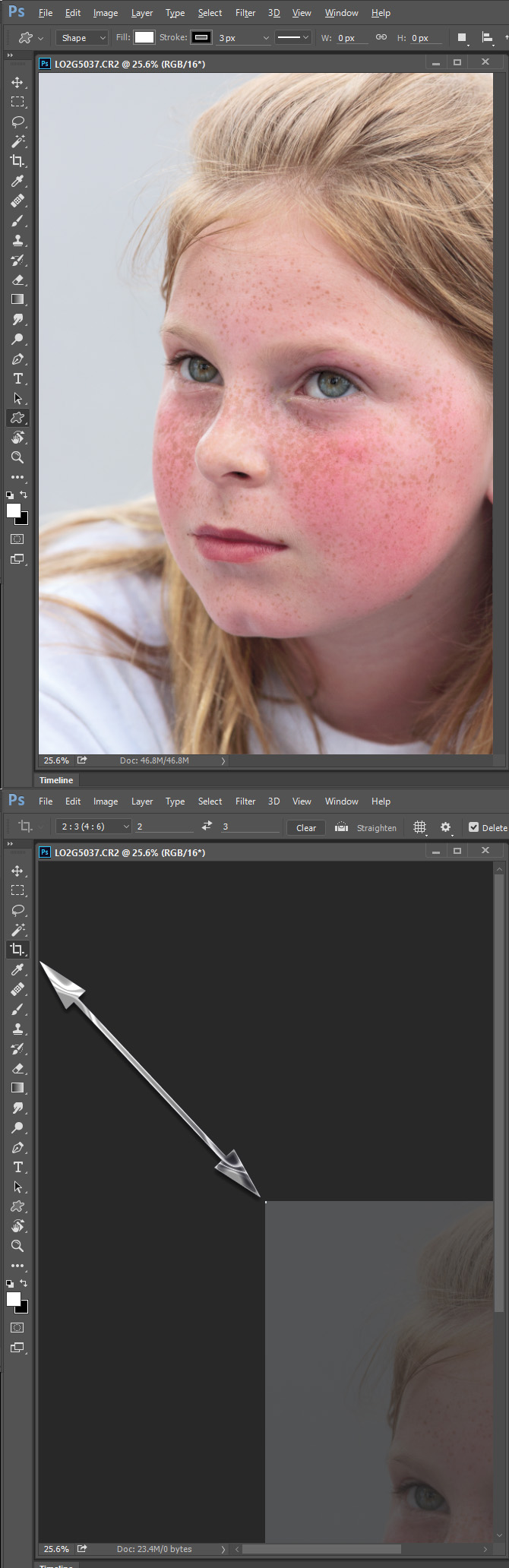Select the Gradient tool in the top screenshot
509x1568 pixels.
[17, 299]
